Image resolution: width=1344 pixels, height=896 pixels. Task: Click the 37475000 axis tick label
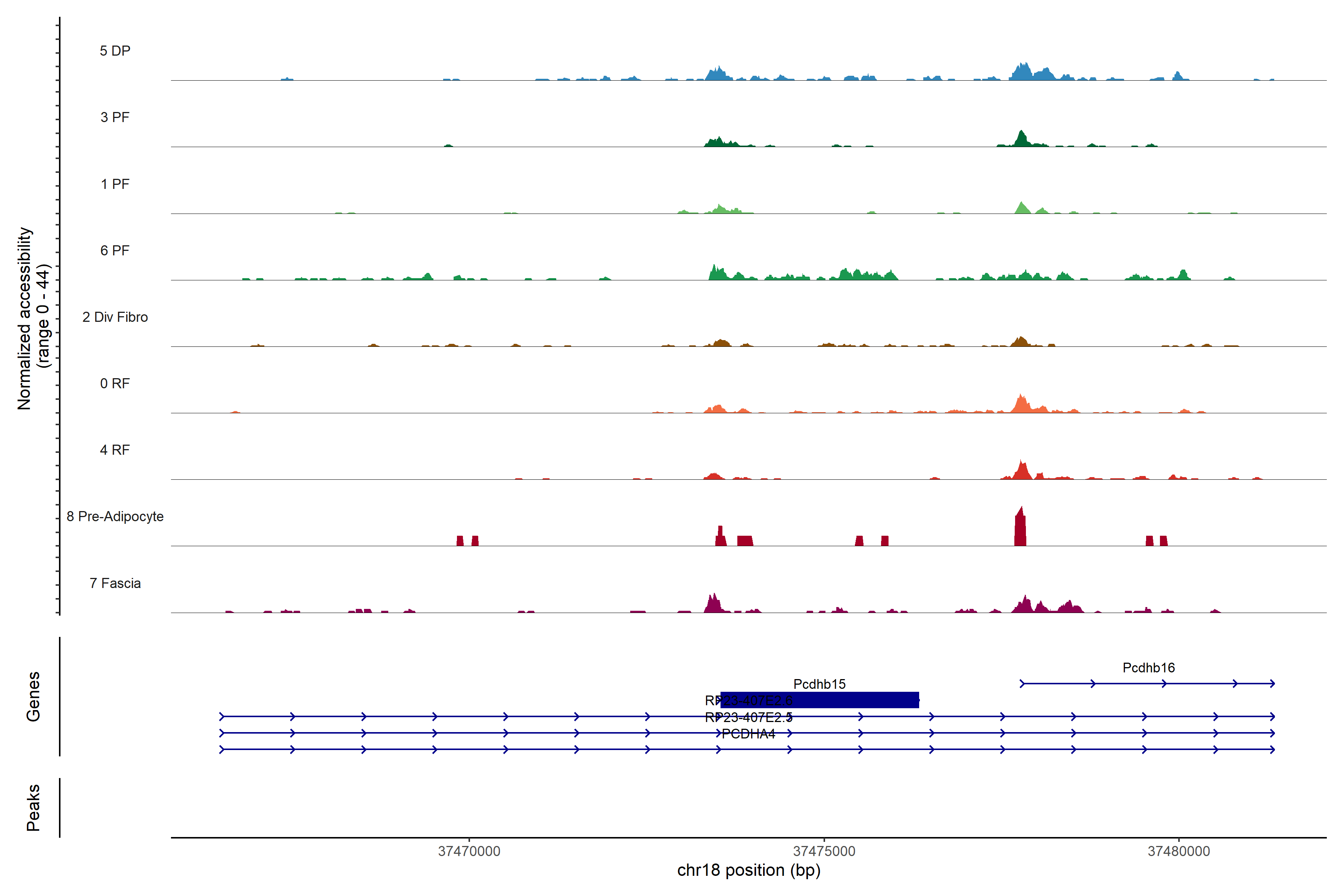pyautogui.click(x=824, y=851)
